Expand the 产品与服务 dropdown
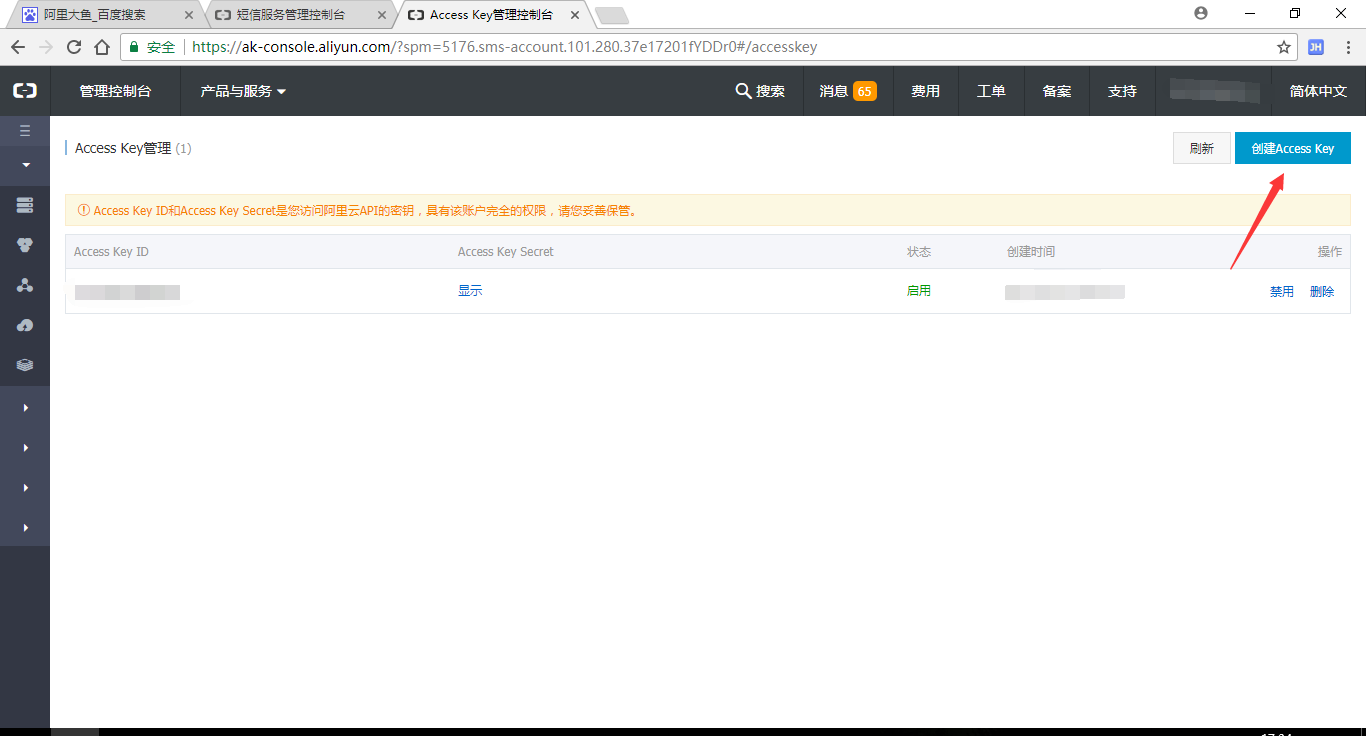The width and height of the screenshot is (1366, 736). 243,91
